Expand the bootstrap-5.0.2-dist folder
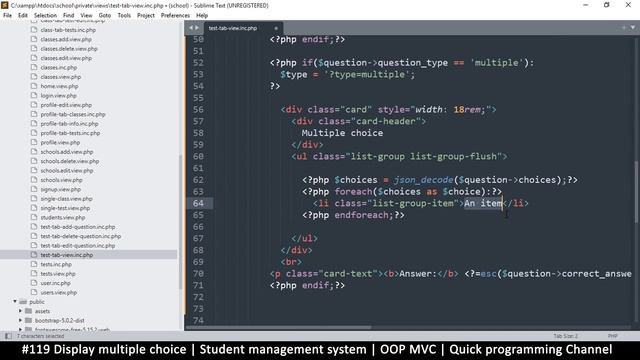Image resolution: width=640 pixels, height=360 pixels. [20, 320]
